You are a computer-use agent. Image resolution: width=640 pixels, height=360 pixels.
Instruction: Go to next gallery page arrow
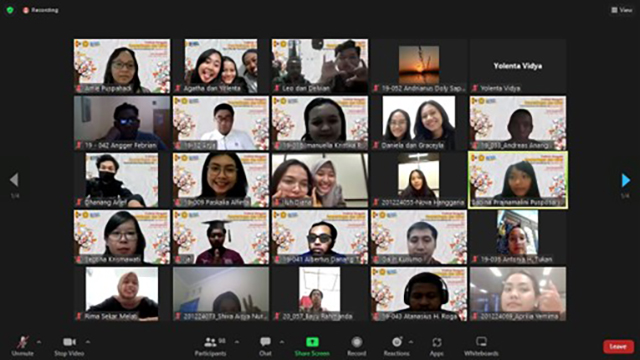coord(625,180)
